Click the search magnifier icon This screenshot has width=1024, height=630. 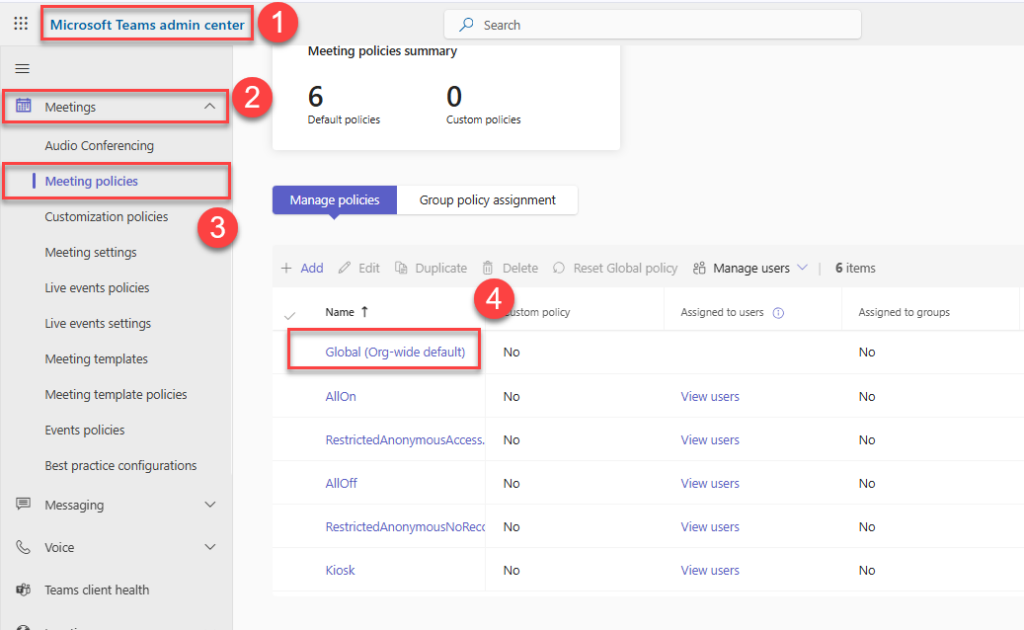pos(466,25)
